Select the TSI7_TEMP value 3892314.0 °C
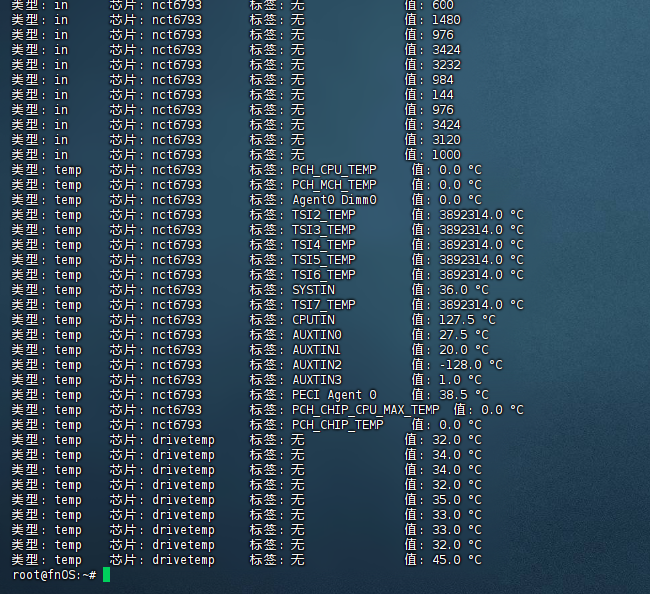 (481, 305)
